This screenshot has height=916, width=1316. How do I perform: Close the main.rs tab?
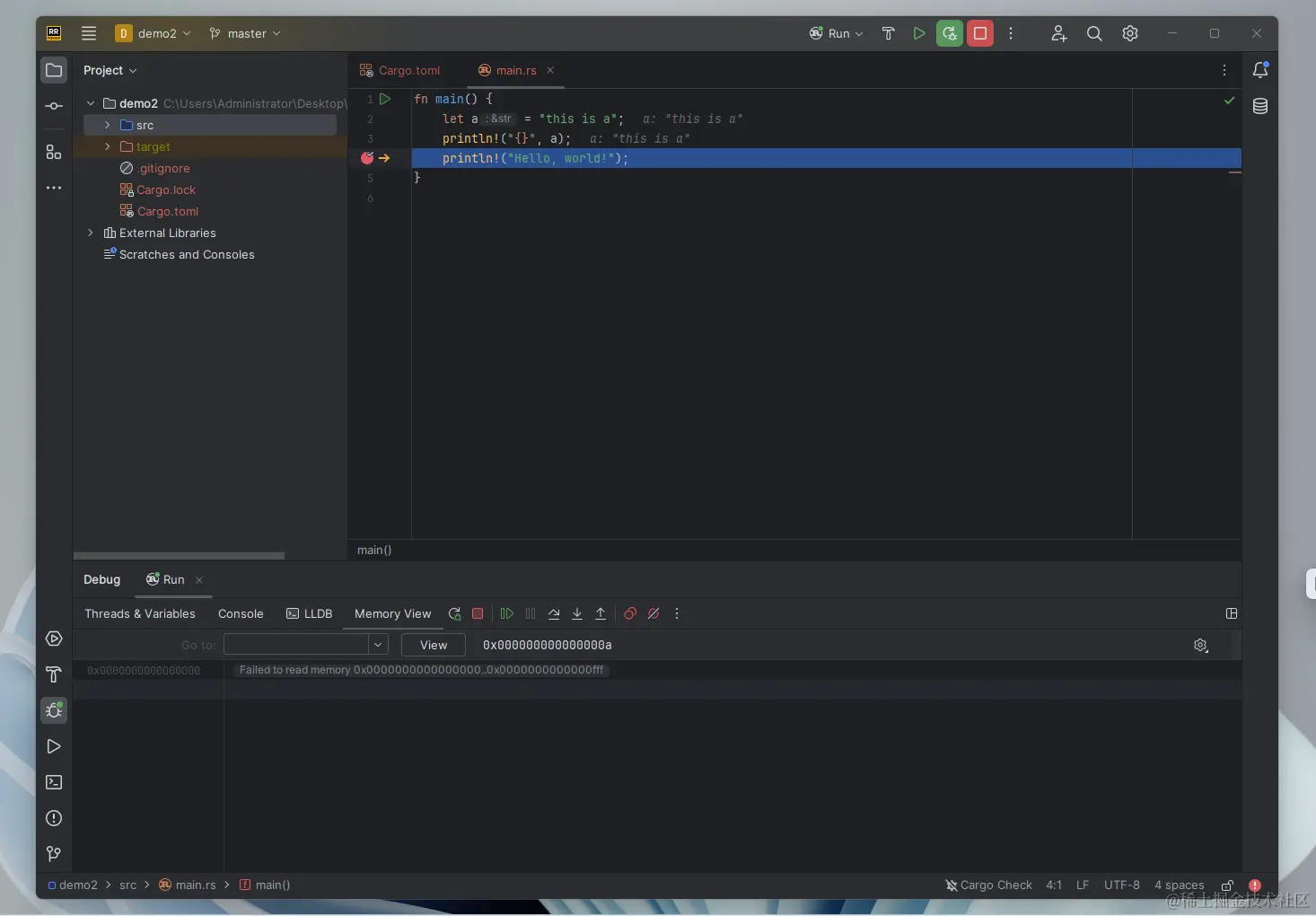[x=550, y=70]
